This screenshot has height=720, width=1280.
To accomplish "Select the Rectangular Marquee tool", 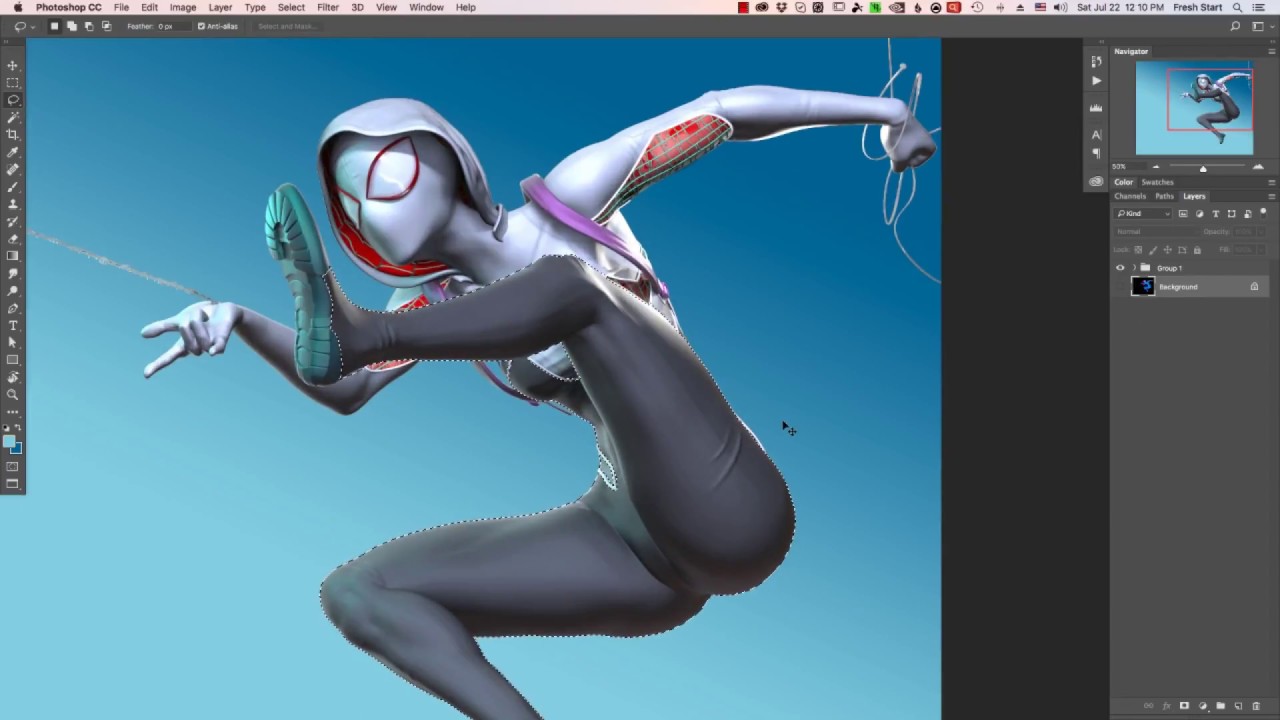I will 13,83.
